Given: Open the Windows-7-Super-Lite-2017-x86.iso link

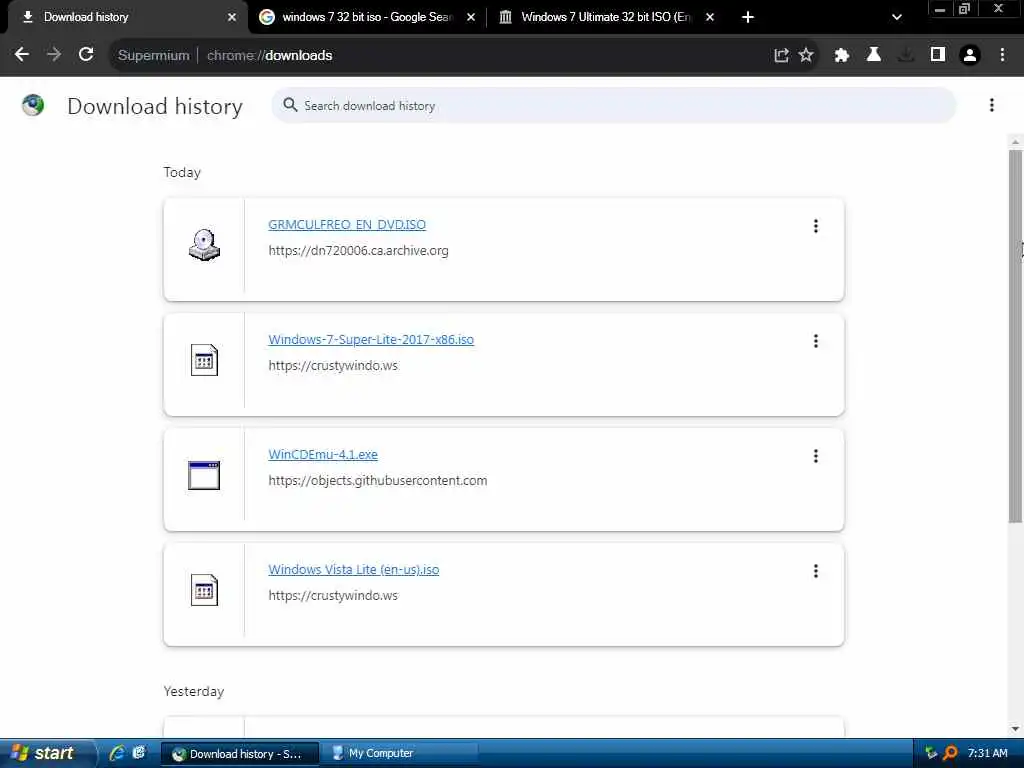Looking at the screenshot, I should click(371, 340).
